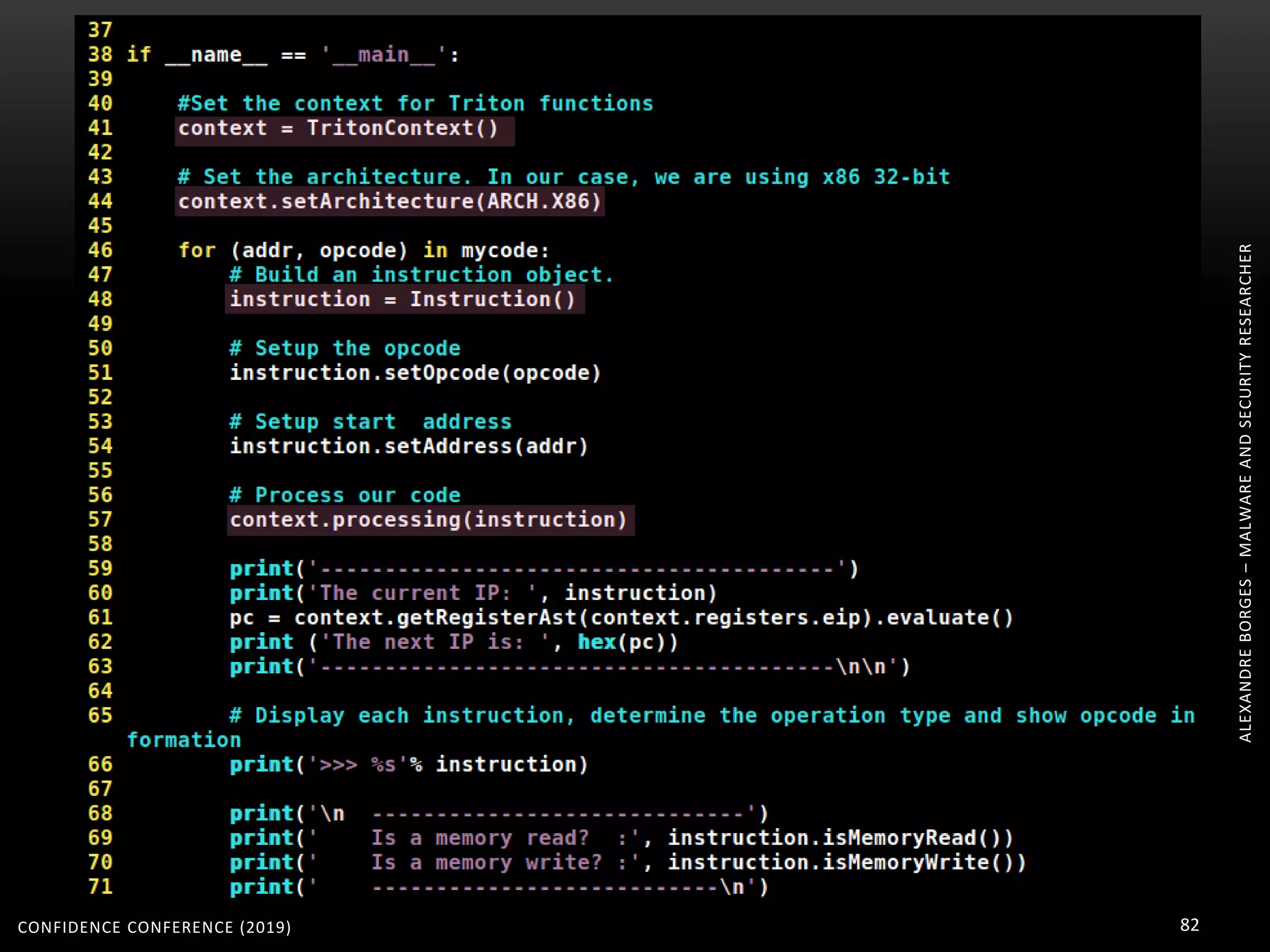Image resolution: width=1270 pixels, height=952 pixels.
Task: Click slide page number 82
Action: pos(1189,925)
